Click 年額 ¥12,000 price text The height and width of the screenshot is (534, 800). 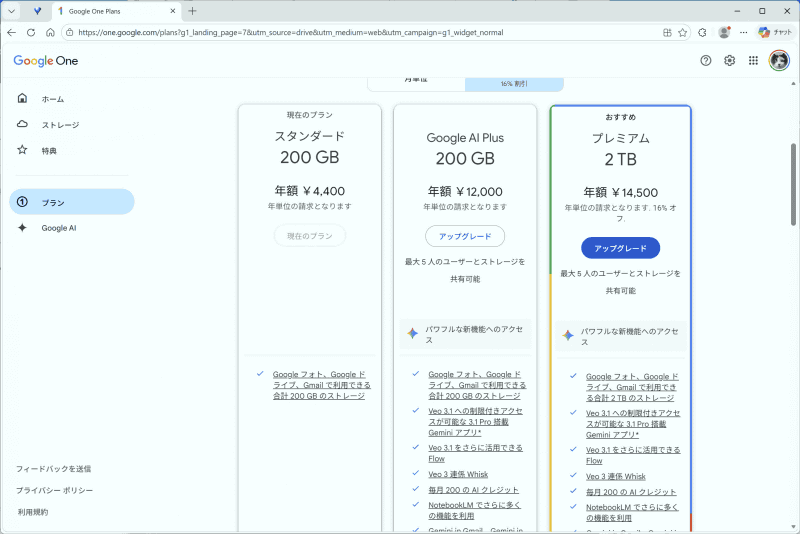click(x=465, y=191)
